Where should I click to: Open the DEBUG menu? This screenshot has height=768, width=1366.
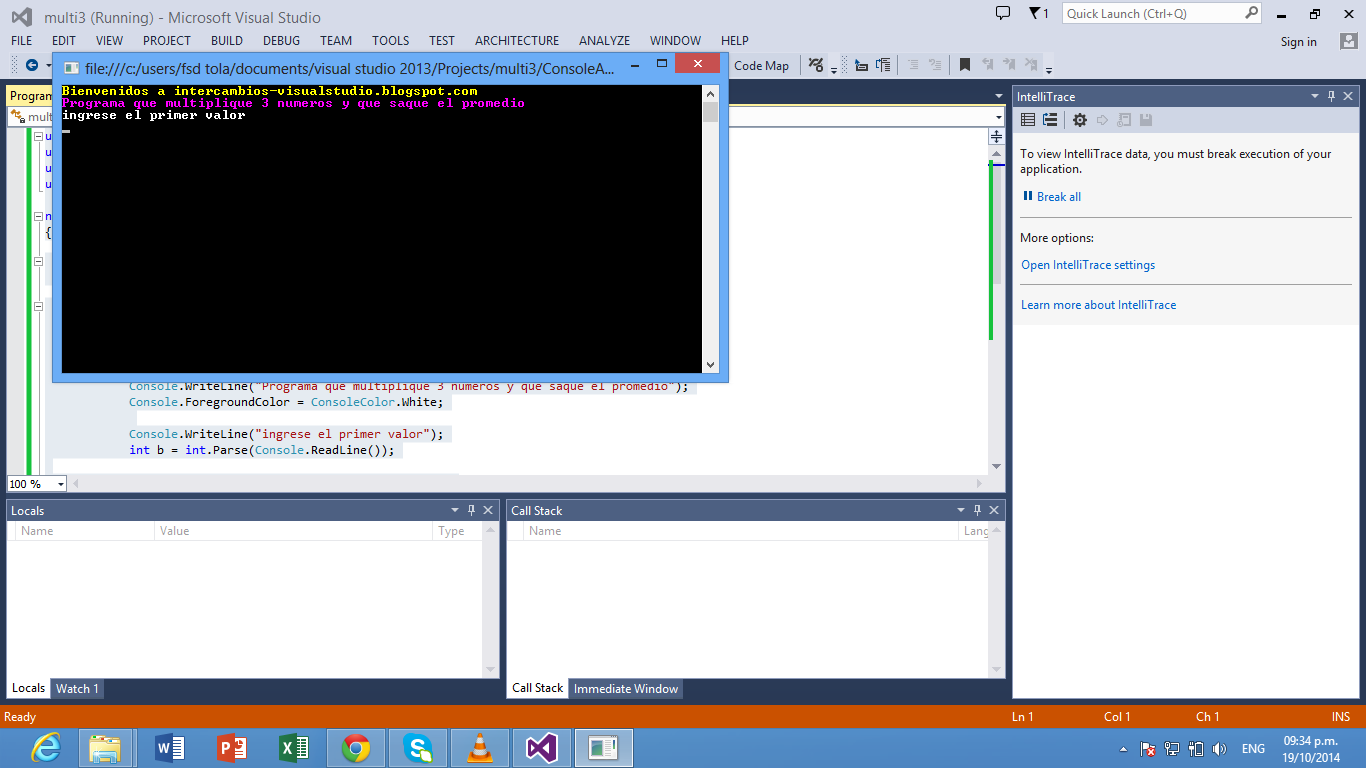282,41
